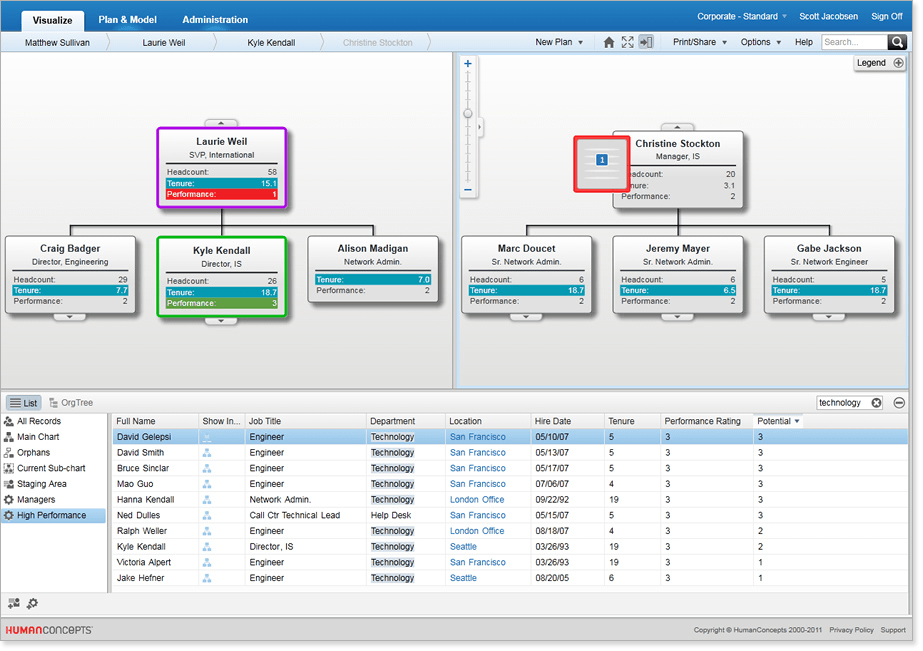Expand subordinates under Gabe Jackson
Image resolution: width=923 pixels, height=651 pixels.
(x=829, y=317)
